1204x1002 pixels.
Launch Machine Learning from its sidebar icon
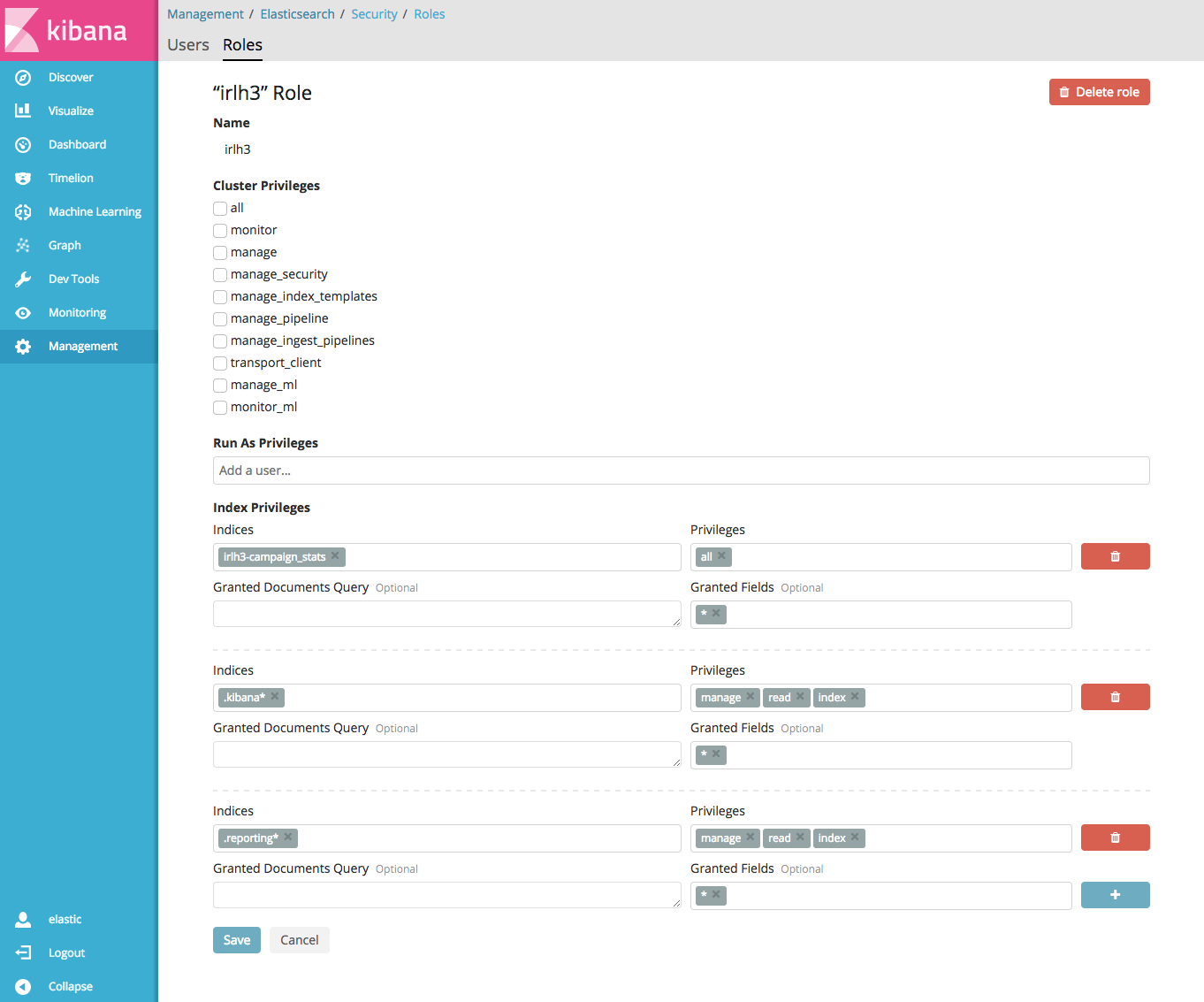coord(23,212)
